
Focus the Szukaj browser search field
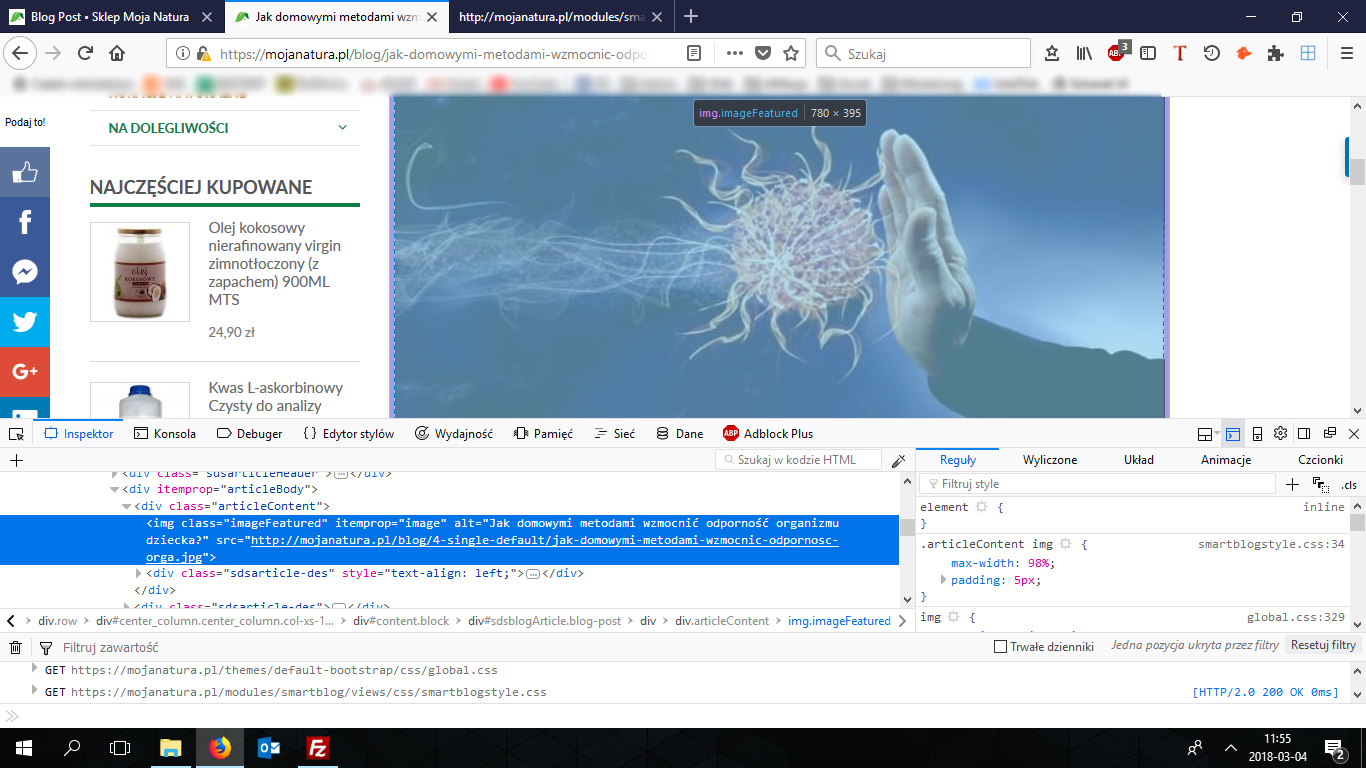923,53
